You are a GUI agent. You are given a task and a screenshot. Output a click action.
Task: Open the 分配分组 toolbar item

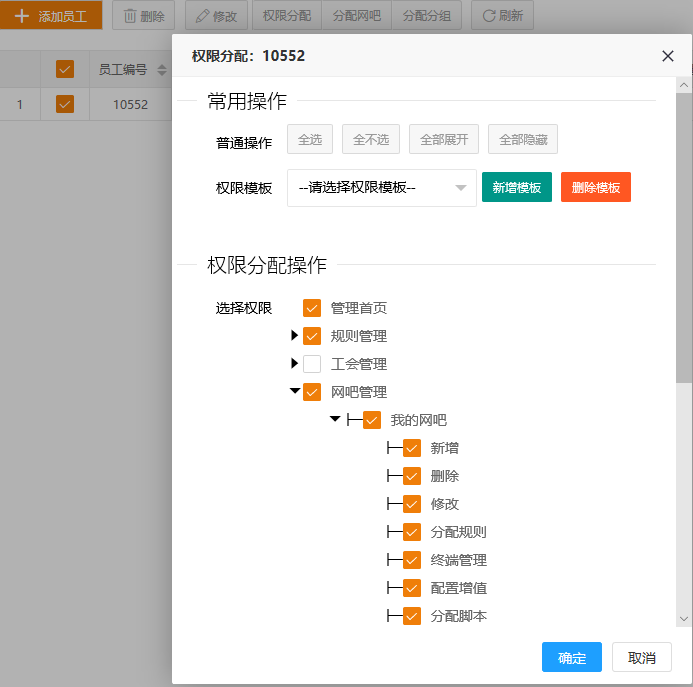(426, 16)
